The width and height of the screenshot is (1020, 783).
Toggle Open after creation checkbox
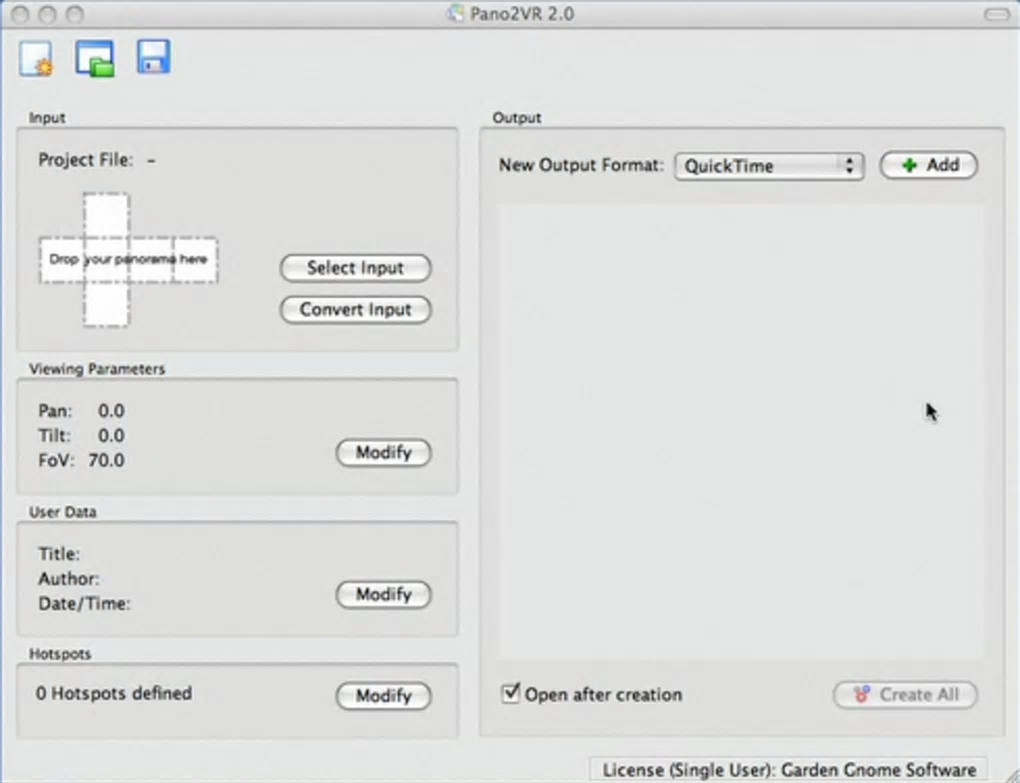511,693
